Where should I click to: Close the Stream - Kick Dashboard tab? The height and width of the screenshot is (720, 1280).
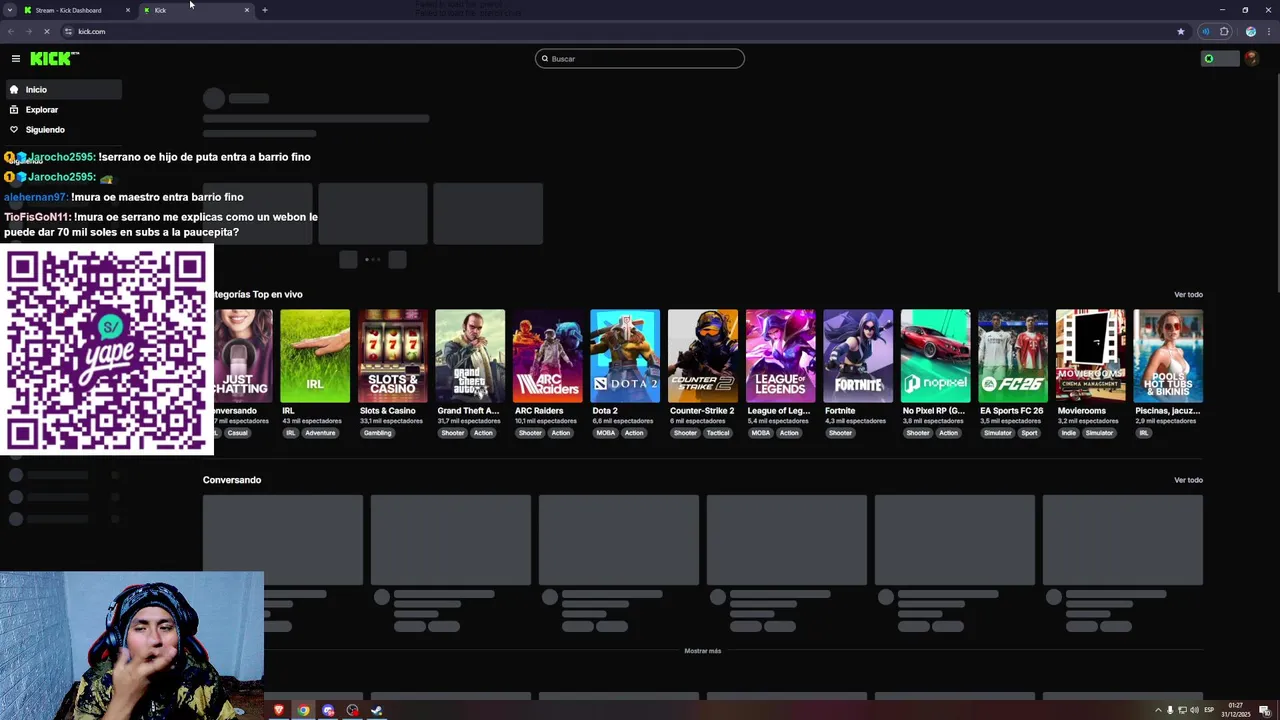click(x=128, y=10)
